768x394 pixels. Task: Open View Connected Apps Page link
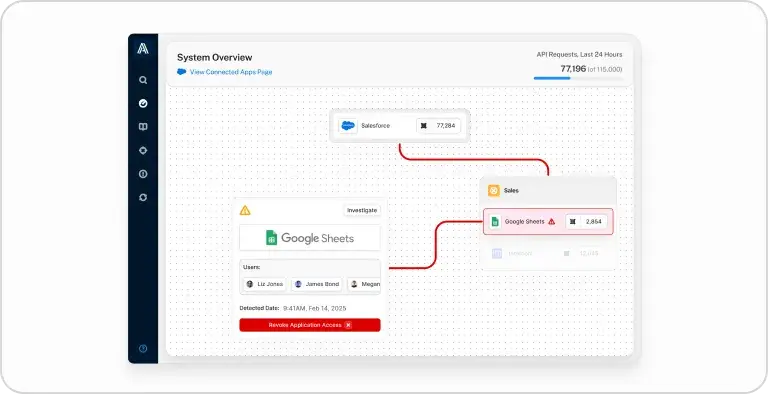231,72
